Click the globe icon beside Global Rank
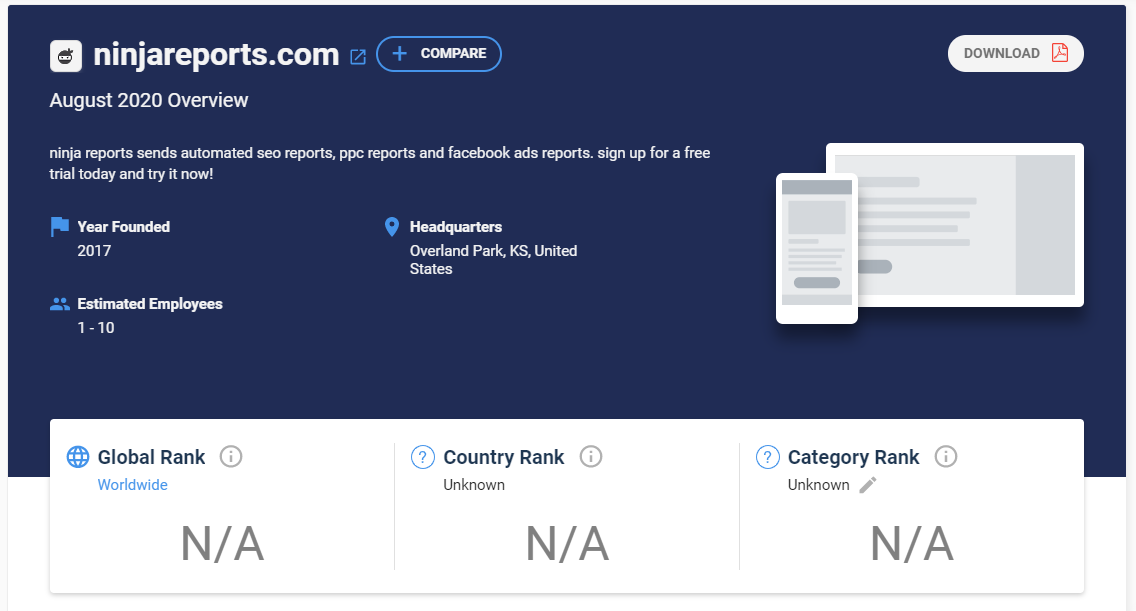Image resolution: width=1136 pixels, height=611 pixels. [78, 457]
